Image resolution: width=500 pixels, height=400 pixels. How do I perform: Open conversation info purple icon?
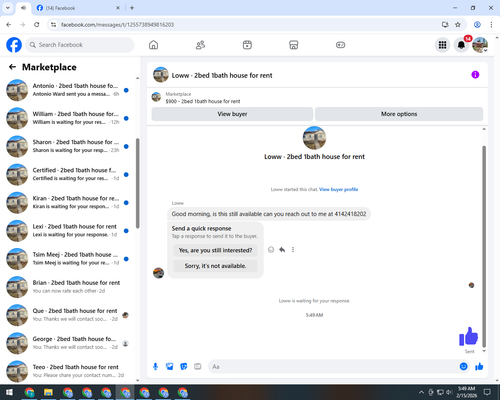475,75
